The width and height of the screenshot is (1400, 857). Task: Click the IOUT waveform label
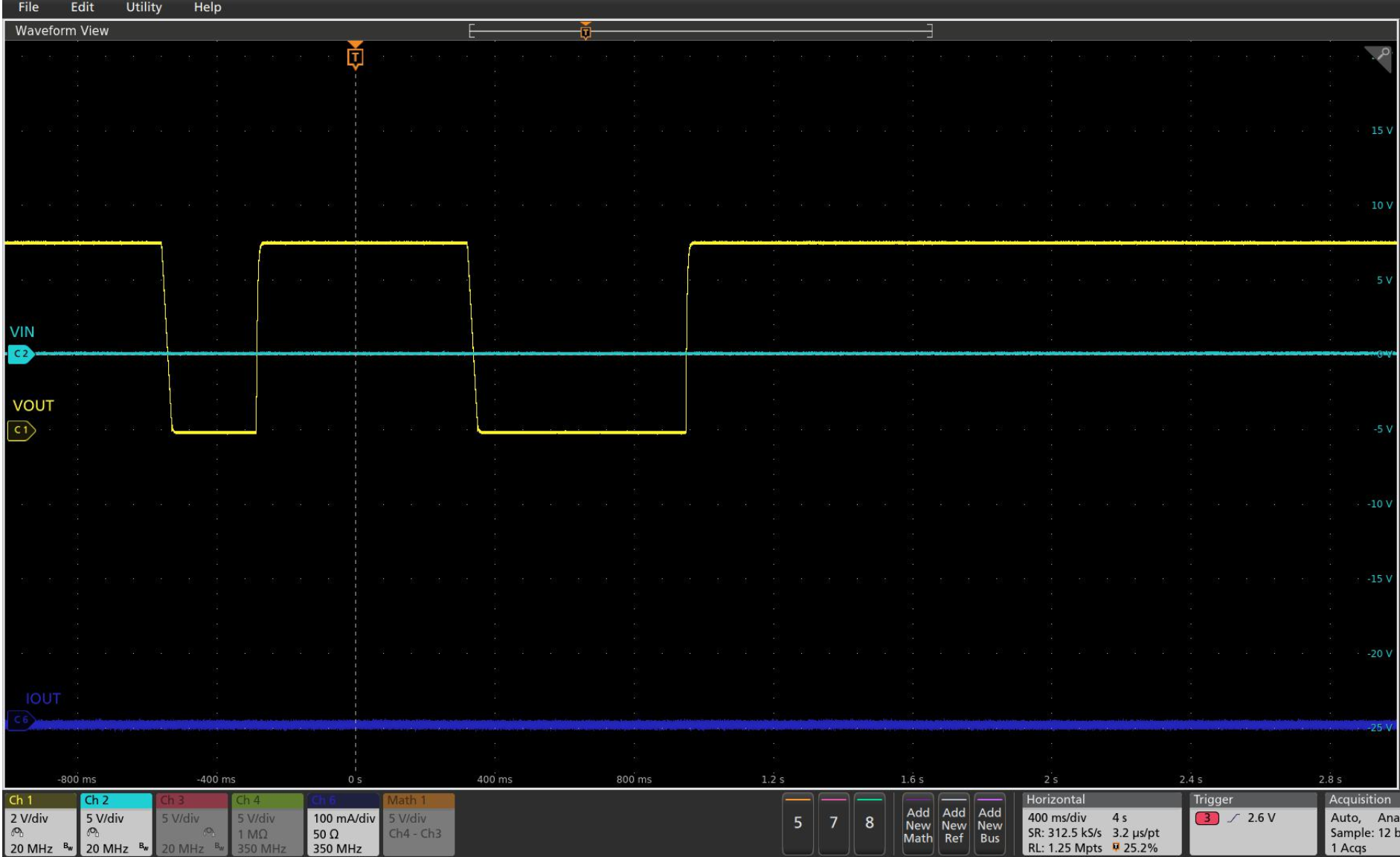pyautogui.click(x=43, y=699)
